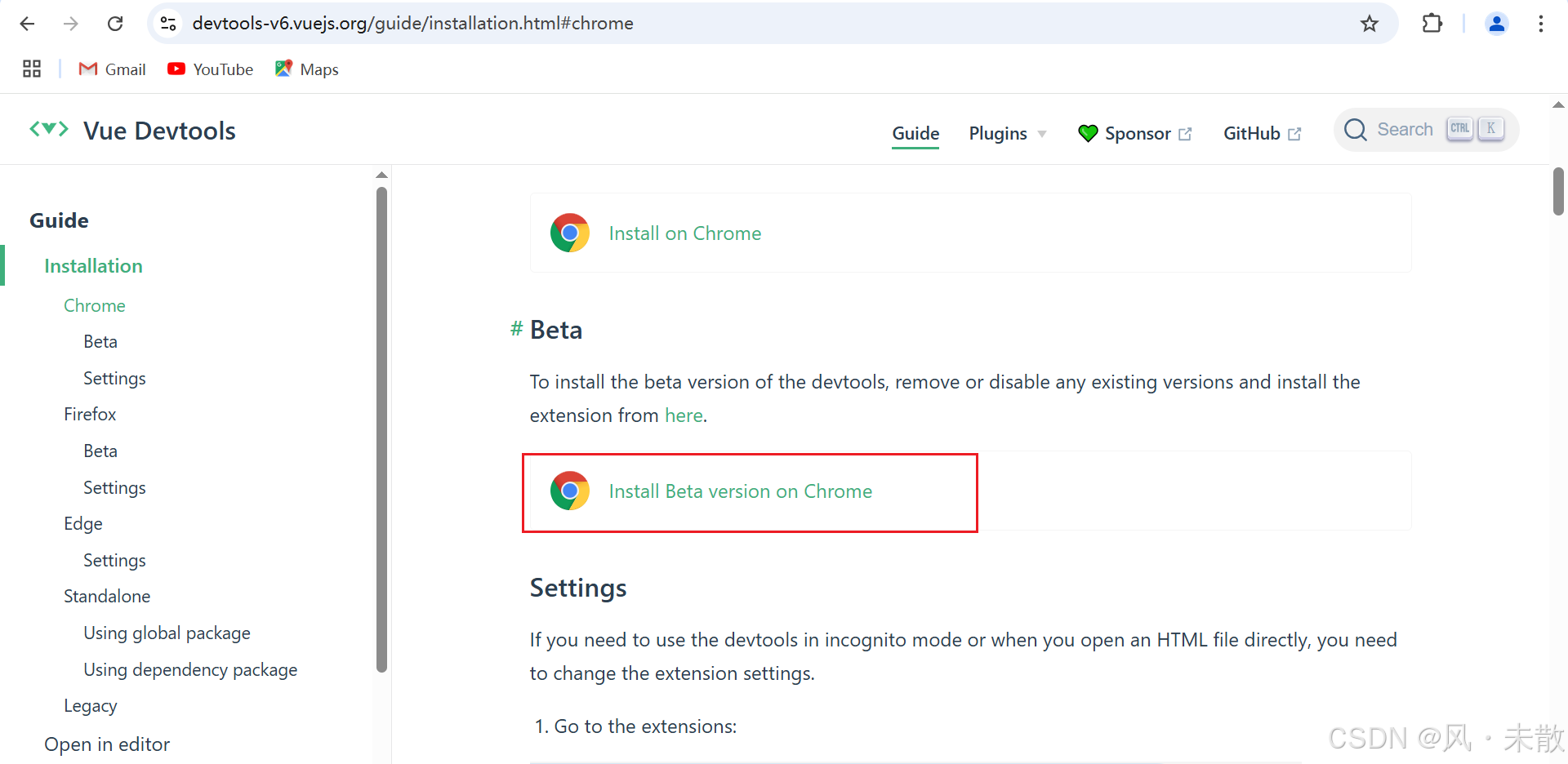Open the YouTube bookmark
This screenshot has height=764, width=1568.
click(210, 69)
